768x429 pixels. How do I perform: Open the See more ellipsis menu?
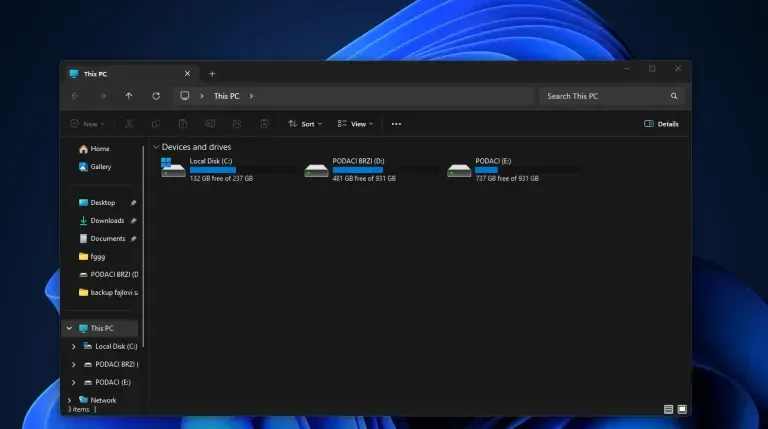click(396, 124)
